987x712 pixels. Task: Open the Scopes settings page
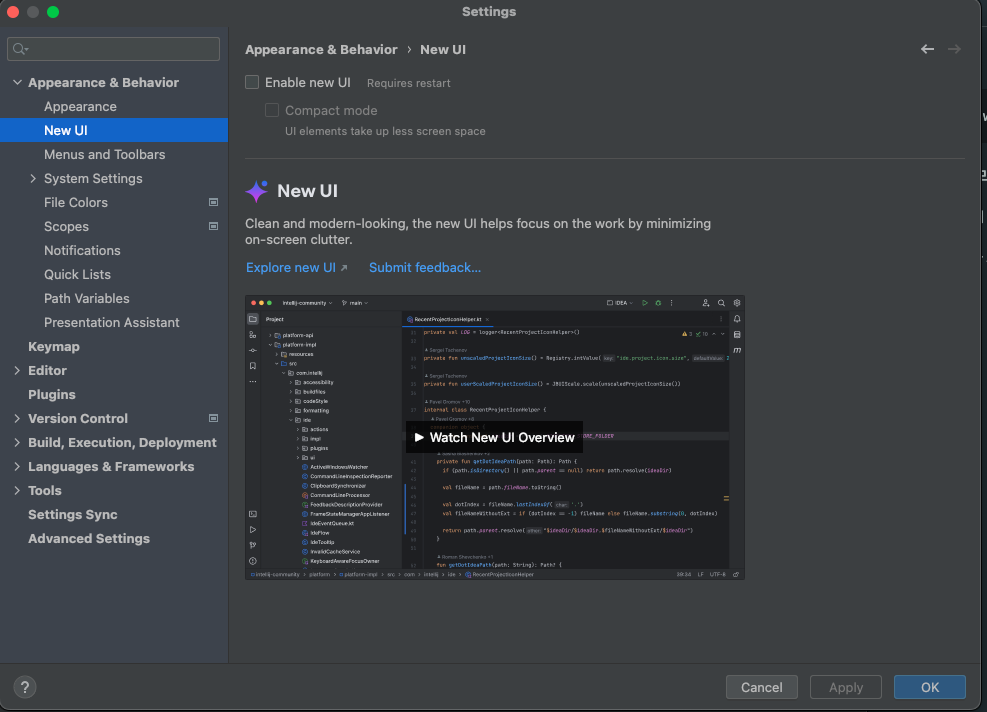pos(66,227)
